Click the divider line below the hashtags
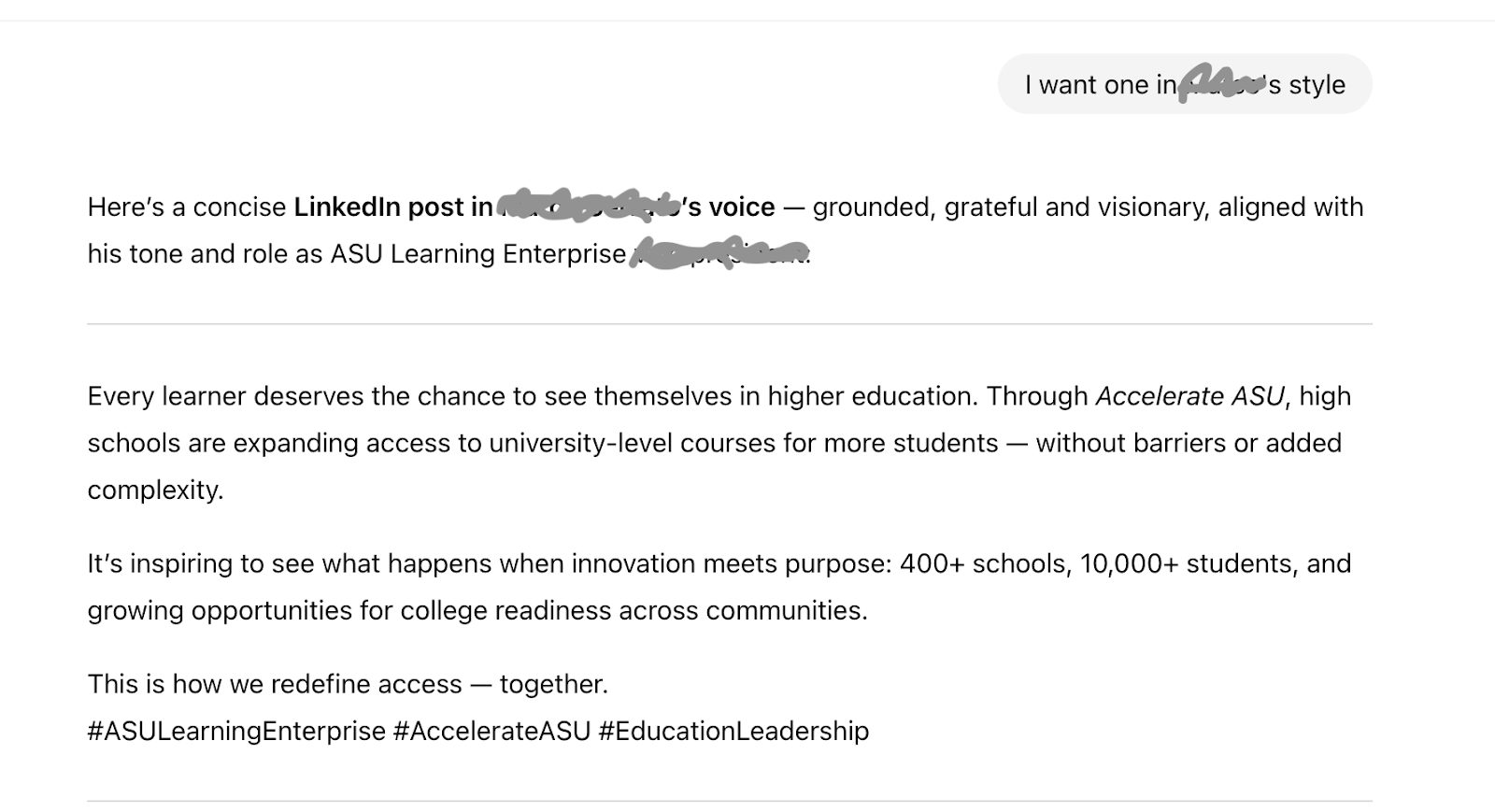The height and width of the screenshot is (812, 1495). [x=729, y=801]
